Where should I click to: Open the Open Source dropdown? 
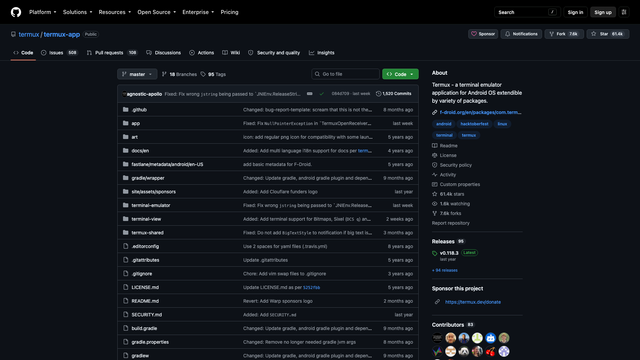coord(157,12)
